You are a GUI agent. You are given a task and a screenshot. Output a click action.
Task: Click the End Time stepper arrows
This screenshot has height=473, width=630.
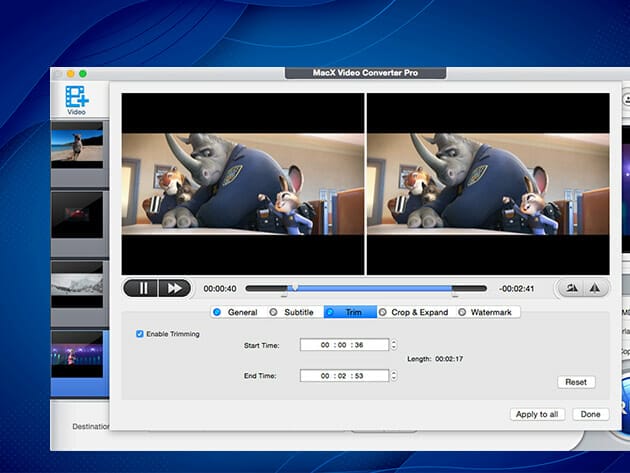click(x=393, y=376)
